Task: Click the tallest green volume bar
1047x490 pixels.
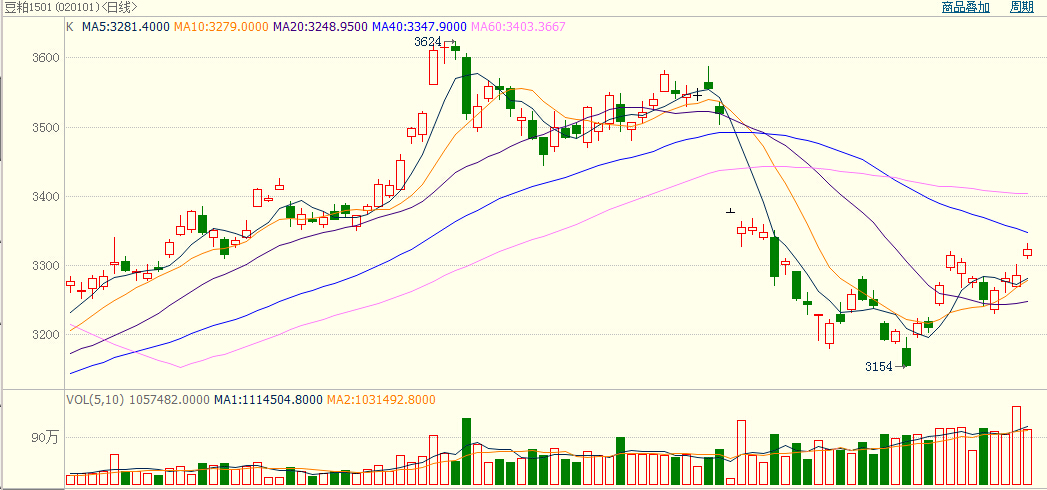Action: tap(466, 452)
